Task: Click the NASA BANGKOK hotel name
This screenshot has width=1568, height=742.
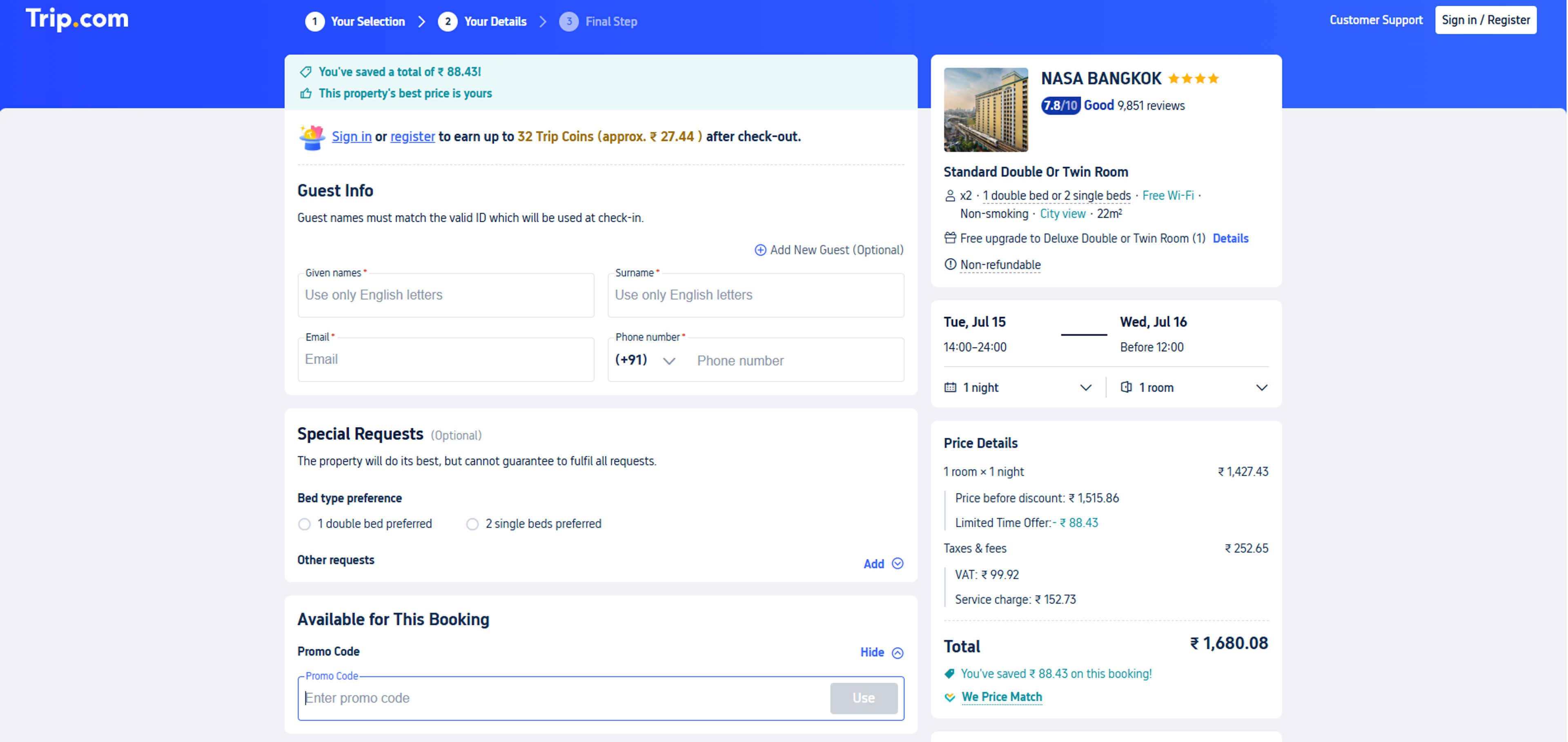Action: pos(1100,78)
